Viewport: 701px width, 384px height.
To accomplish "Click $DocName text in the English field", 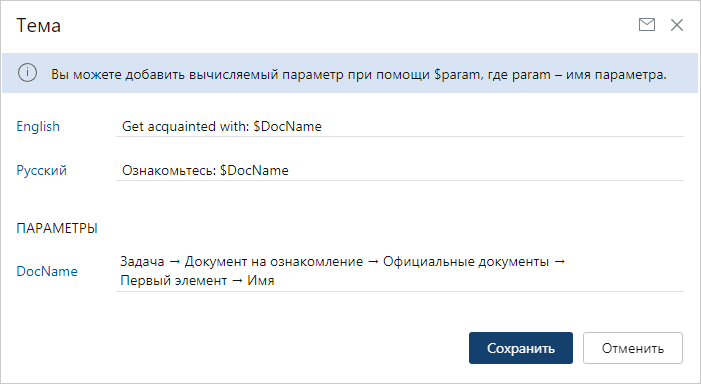I will click(x=287, y=127).
